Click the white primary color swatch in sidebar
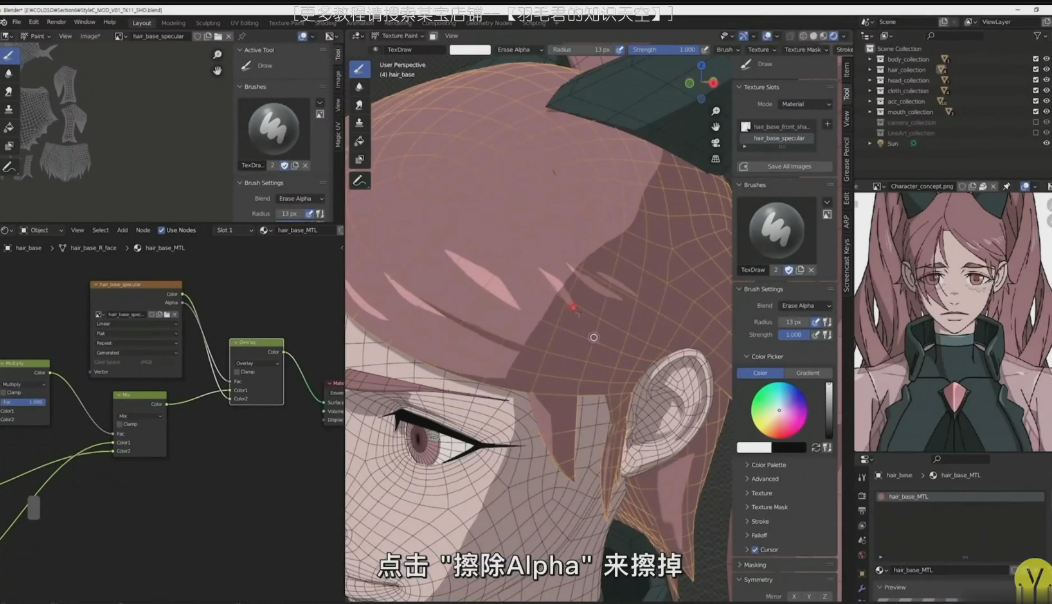Image resolution: width=1052 pixels, height=604 pixels. tap(754, 448)
